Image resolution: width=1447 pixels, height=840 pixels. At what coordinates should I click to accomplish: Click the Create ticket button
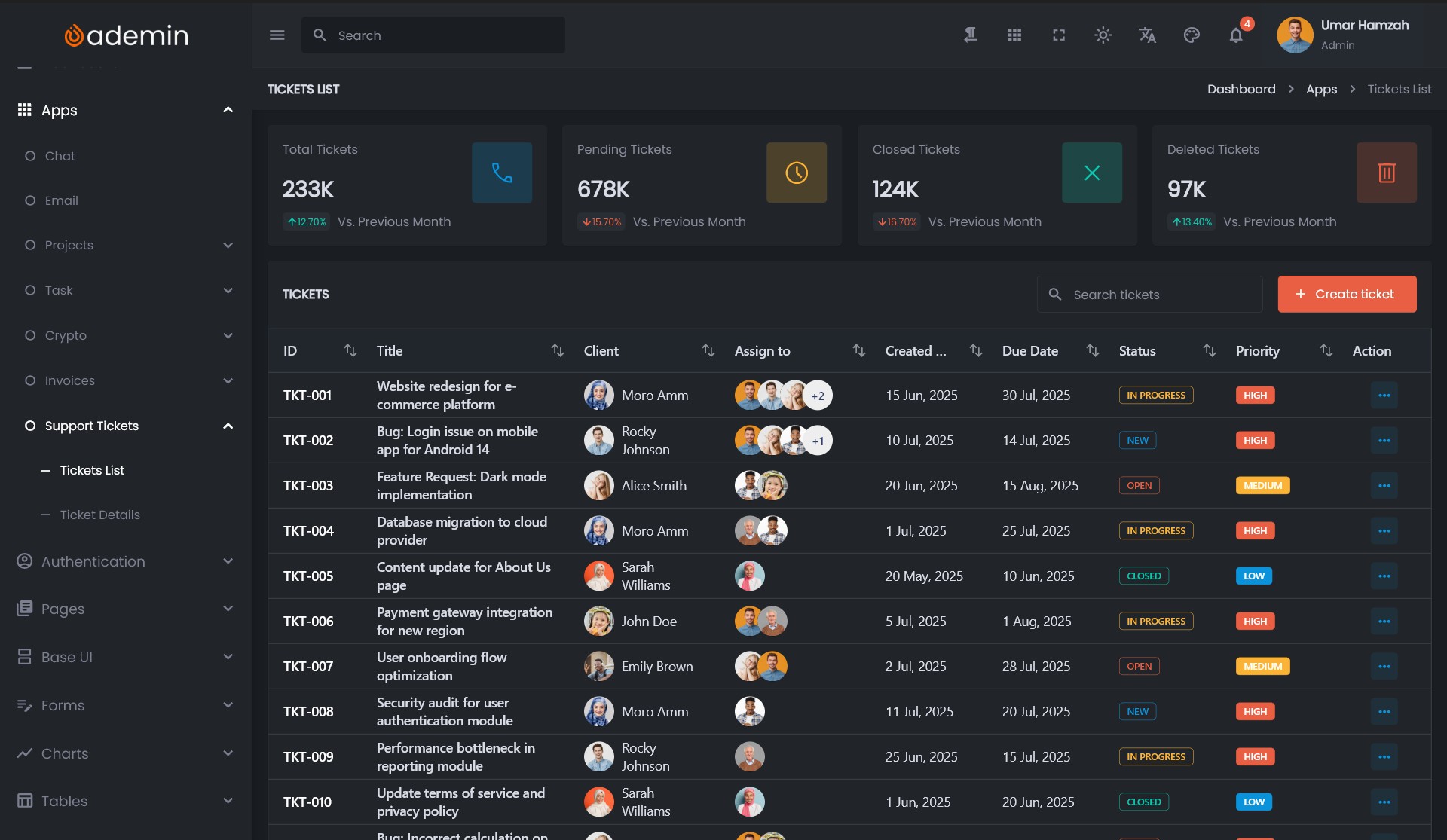(1347, 294)
